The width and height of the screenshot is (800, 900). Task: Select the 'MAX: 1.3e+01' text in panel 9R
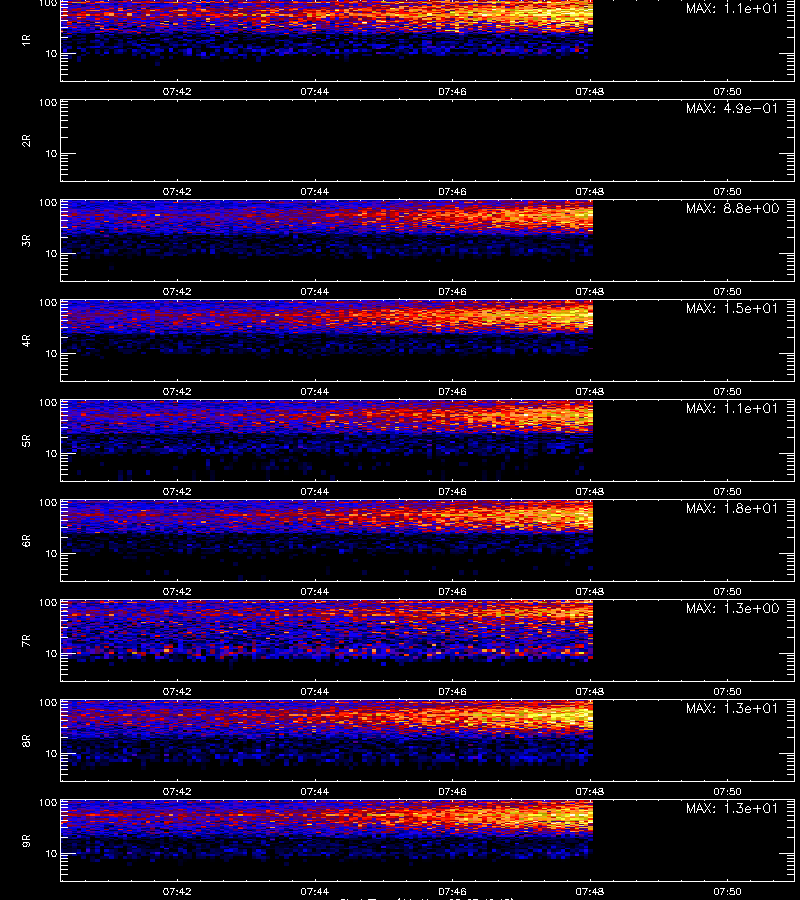click(x=732, y=808)
